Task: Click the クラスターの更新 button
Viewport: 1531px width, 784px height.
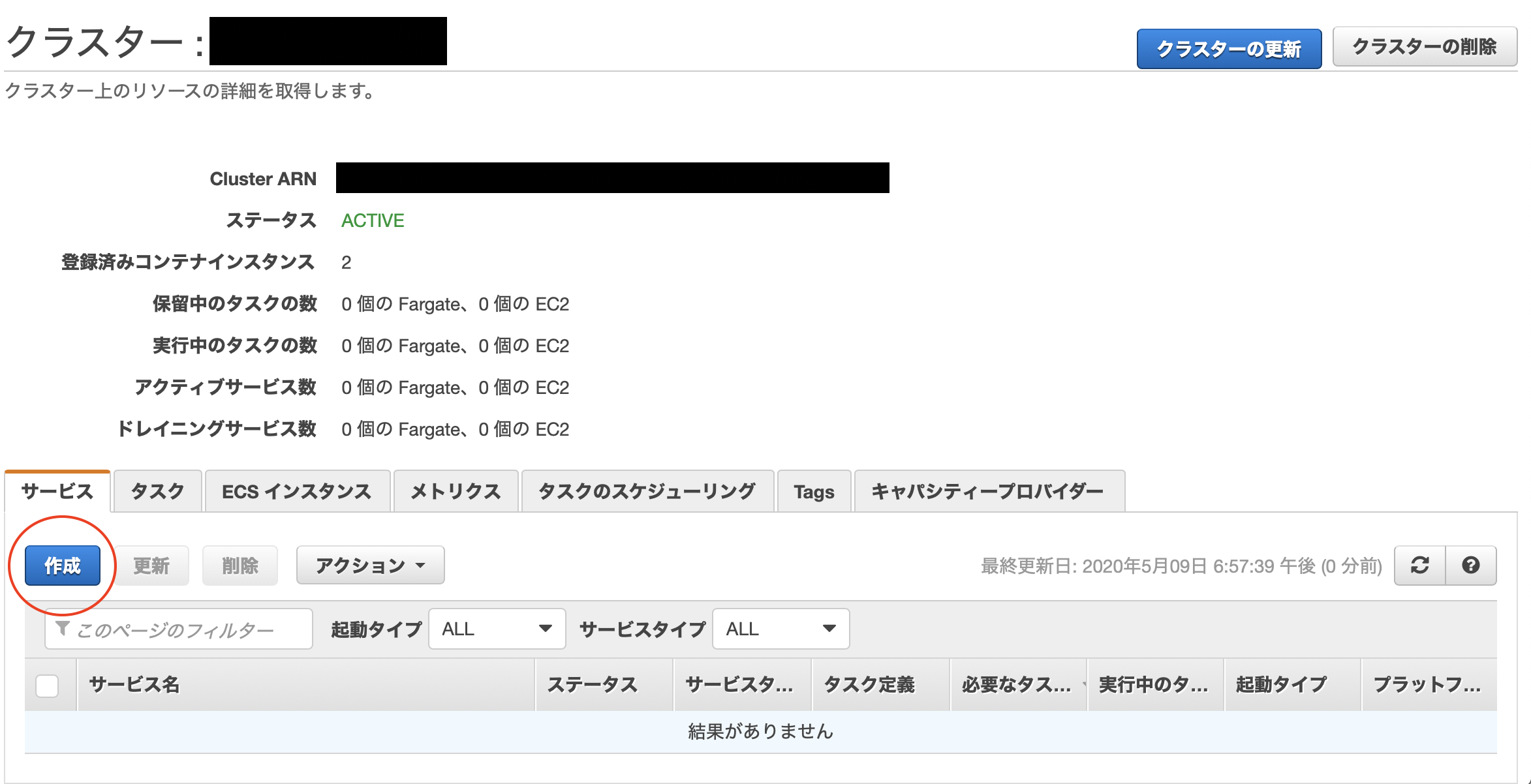Action: [1228, 48]
